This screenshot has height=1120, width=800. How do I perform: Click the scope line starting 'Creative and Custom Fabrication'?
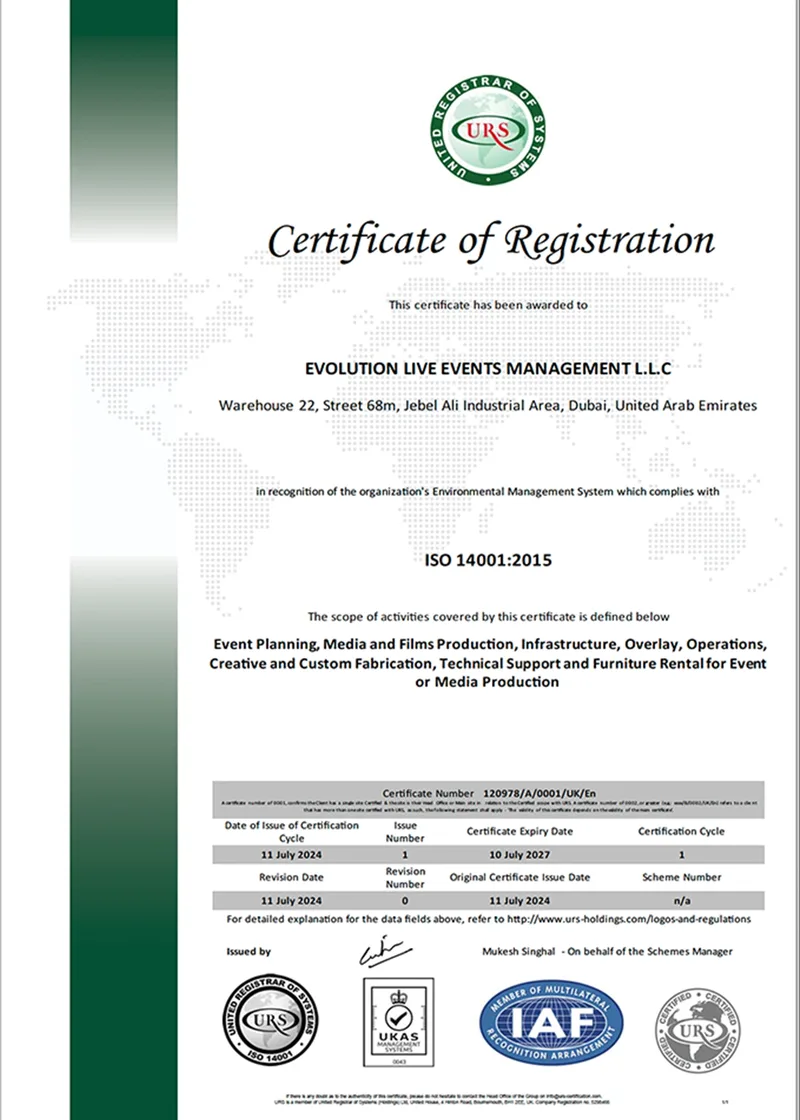pyautogui.click(x=489, y=664)
